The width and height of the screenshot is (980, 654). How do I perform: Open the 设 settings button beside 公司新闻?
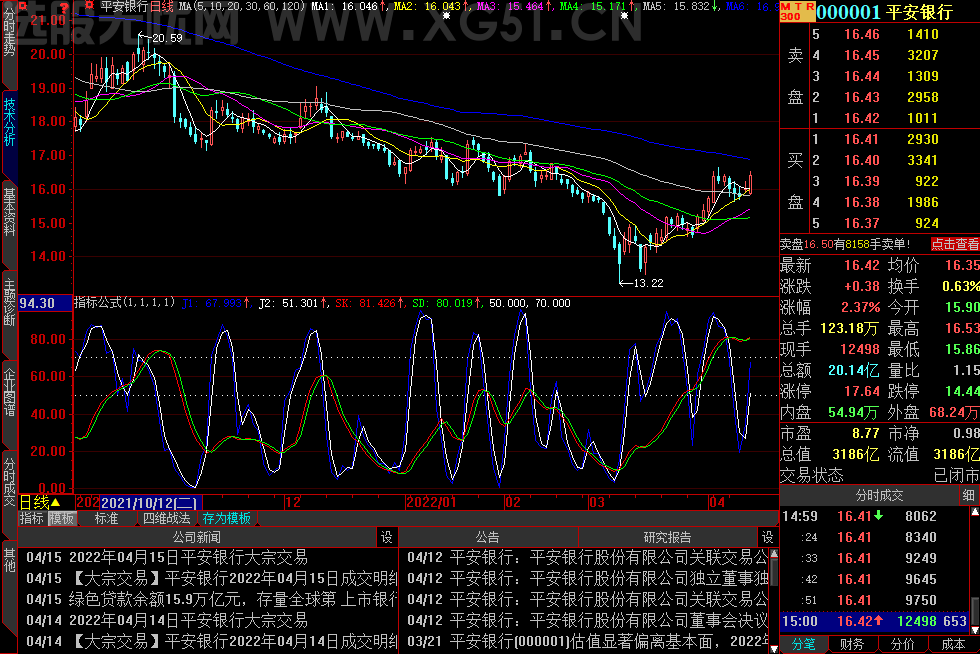click(387, 537)
